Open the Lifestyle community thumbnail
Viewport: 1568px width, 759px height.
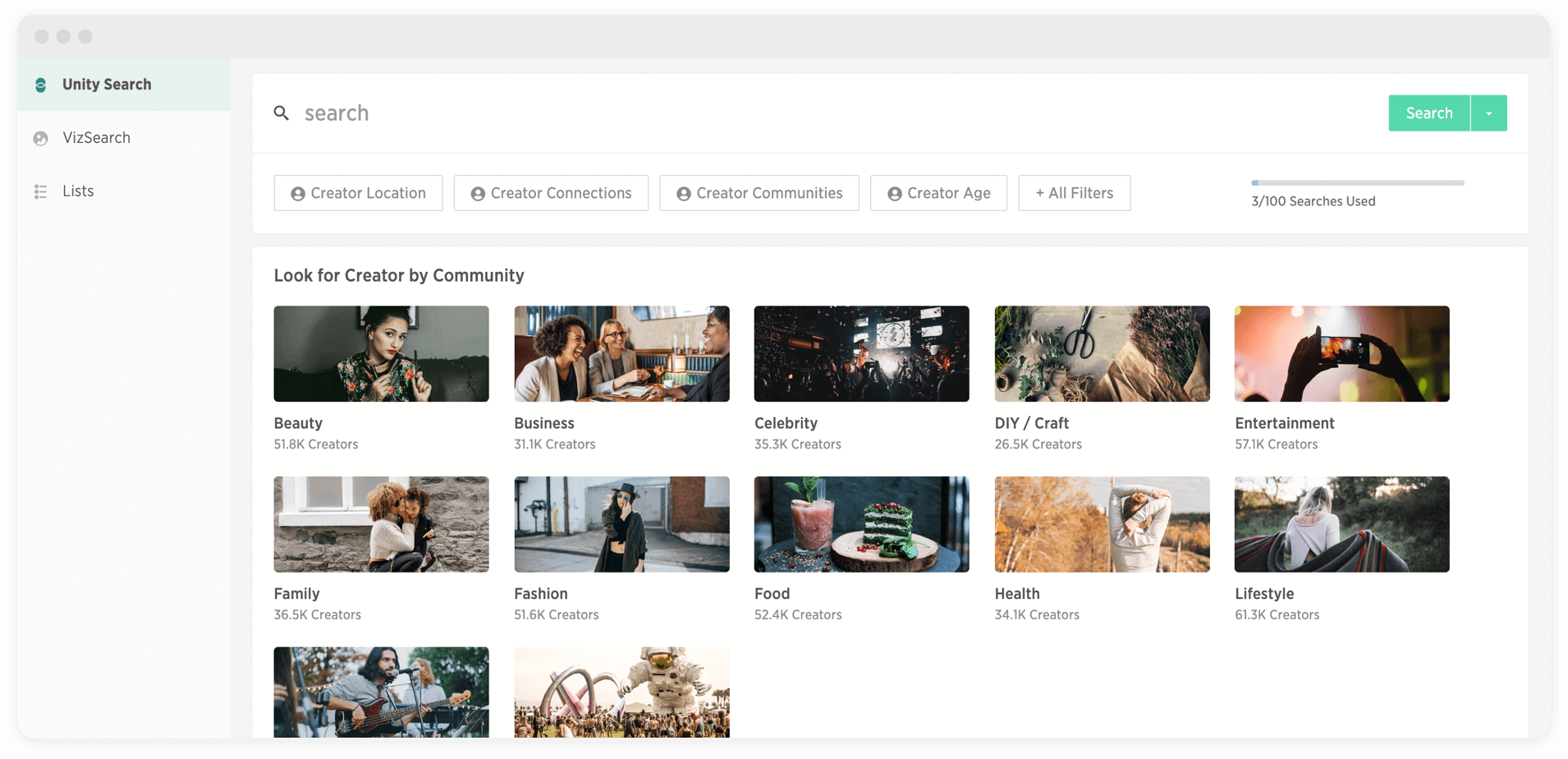(1342, 525)
